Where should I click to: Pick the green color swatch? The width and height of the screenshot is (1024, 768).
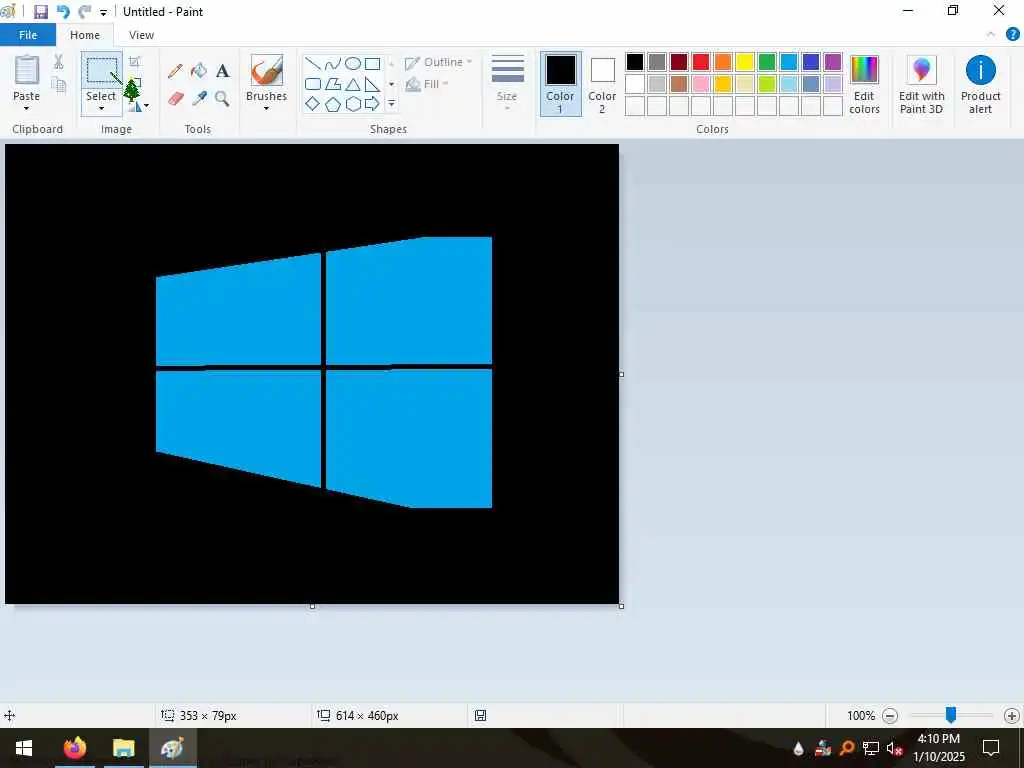[x=767, y=62]
